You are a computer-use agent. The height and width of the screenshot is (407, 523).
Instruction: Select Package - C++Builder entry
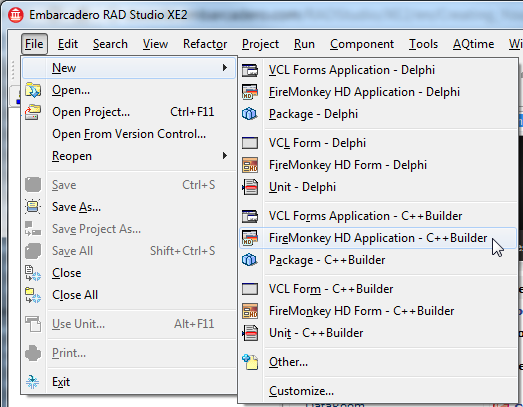click(378, 260)
